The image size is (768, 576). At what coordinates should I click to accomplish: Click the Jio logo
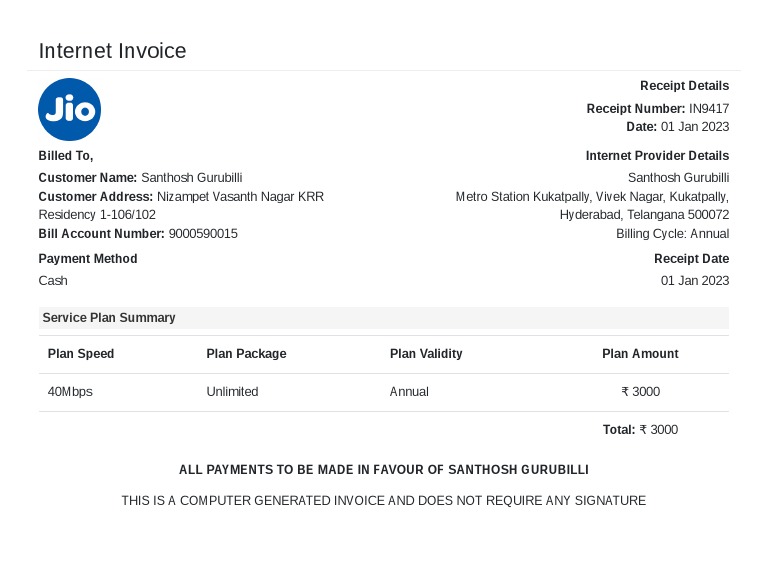(x=70, y=109)
